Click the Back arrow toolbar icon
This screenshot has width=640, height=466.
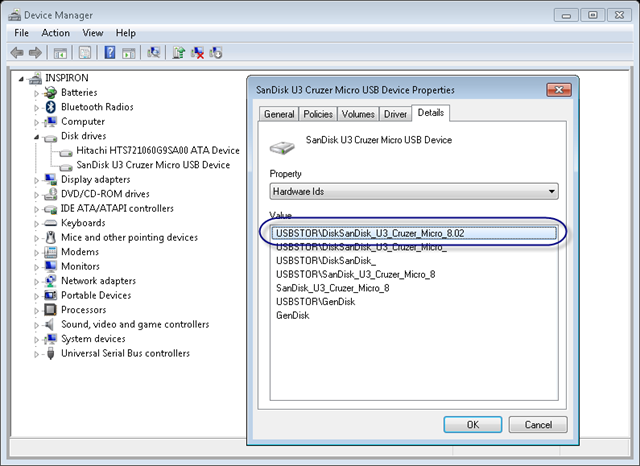(x=17, y=53)
